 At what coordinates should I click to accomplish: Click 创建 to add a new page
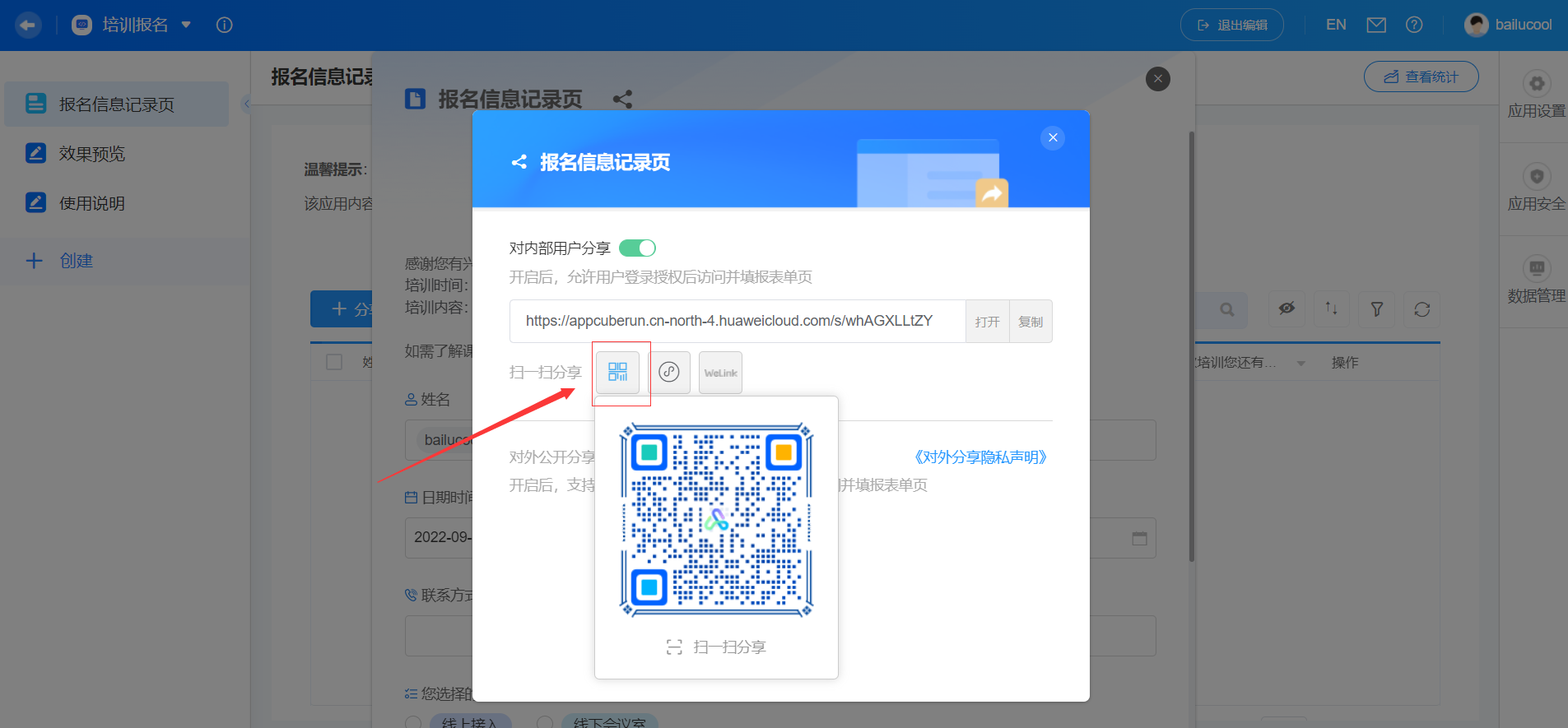[x=60, y=261]
